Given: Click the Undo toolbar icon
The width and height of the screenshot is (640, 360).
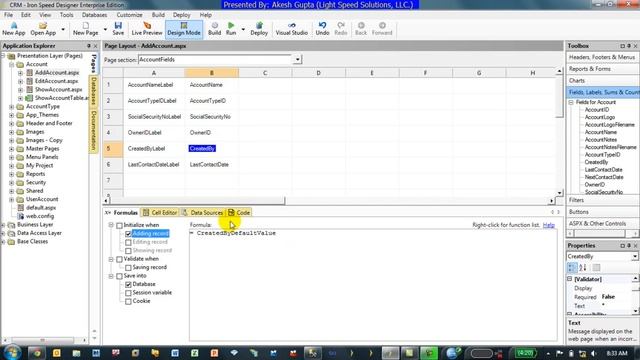Looking at the screenshot, I should pyautogui.click(x=322, y=29).
